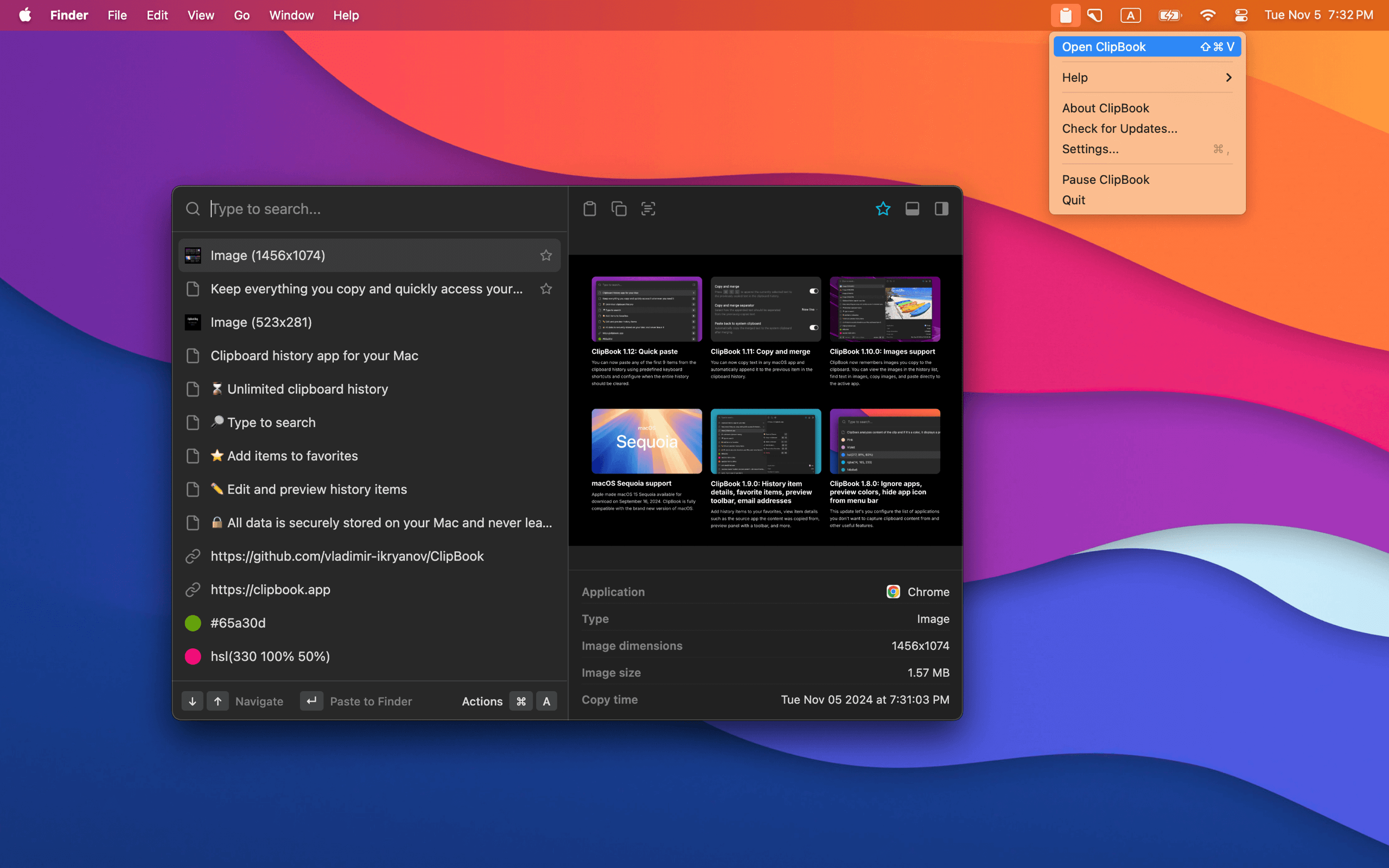The width and height of the screenshot is (1389, 868).
Task: Select the https://github.com/vladimir-ikryanov/ClipBook item
Action: click(x=369, y=556)
